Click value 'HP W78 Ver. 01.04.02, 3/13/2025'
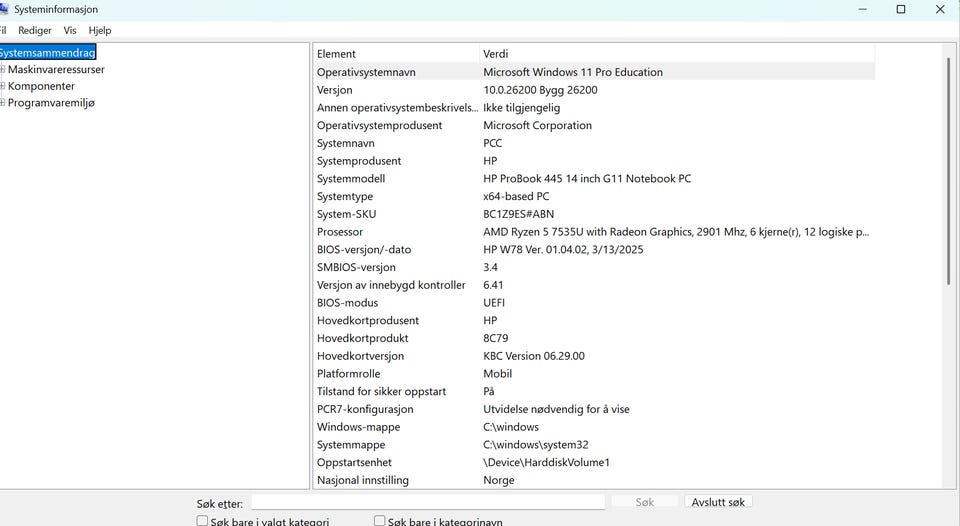 [563, 250]
